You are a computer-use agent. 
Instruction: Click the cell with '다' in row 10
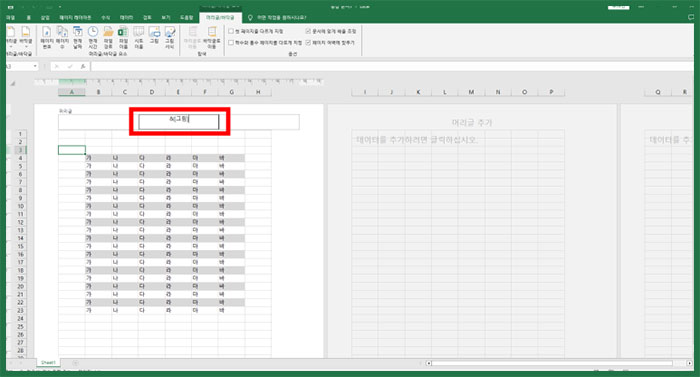pyautogui.click(x=151, y=206)
